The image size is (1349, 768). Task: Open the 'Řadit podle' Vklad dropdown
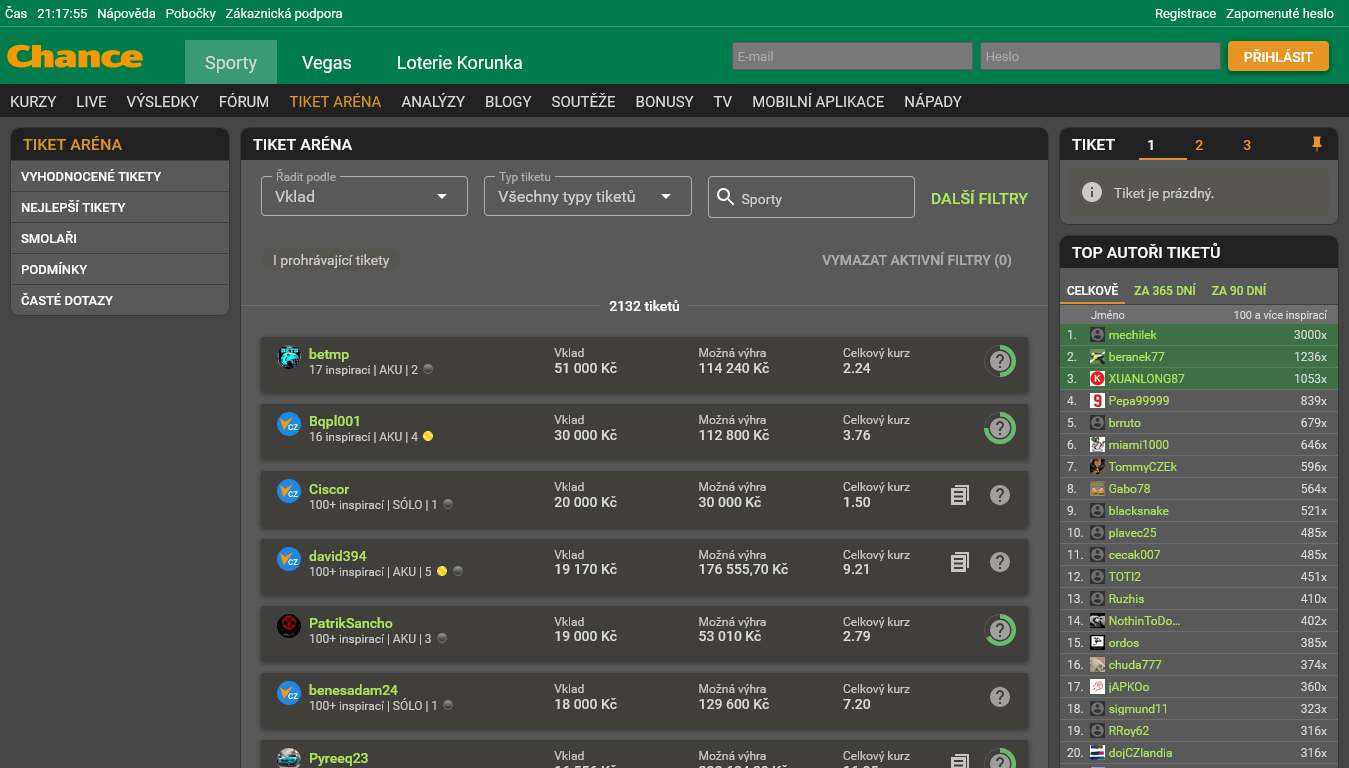(364, 196)
